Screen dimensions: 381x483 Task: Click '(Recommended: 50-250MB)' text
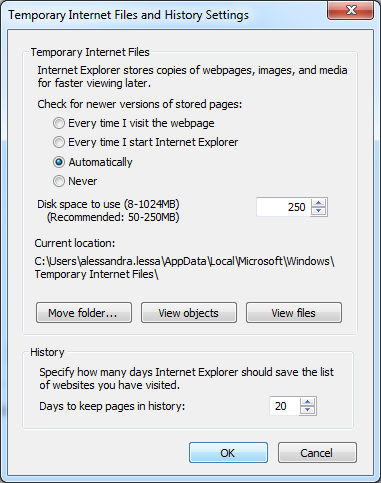pos(113,217)
